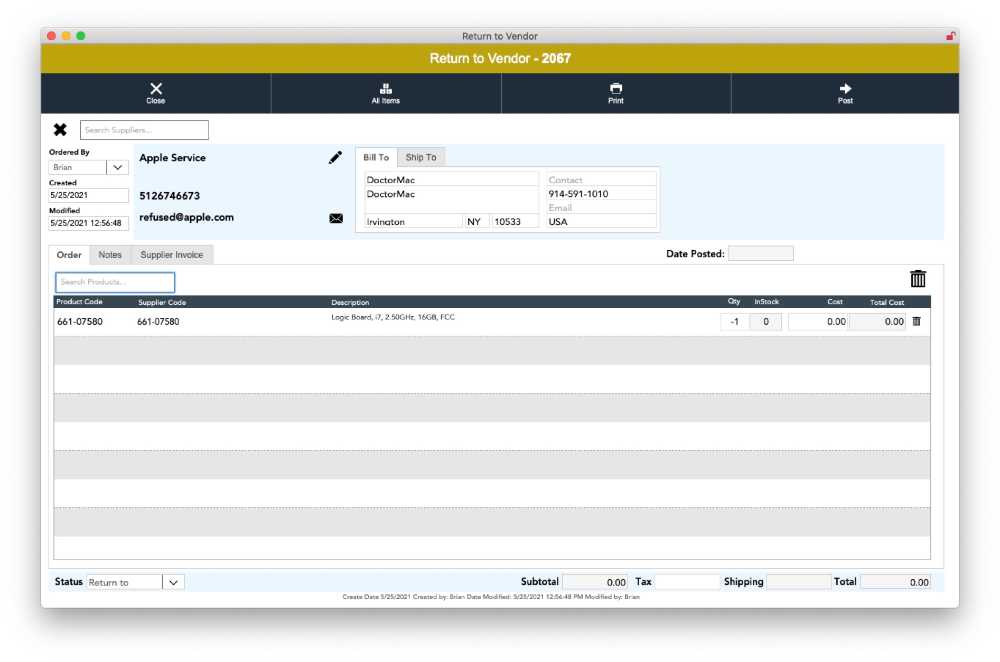
Task: Expand the Ordered By dropdown
Action: click(x=117, y=167)
